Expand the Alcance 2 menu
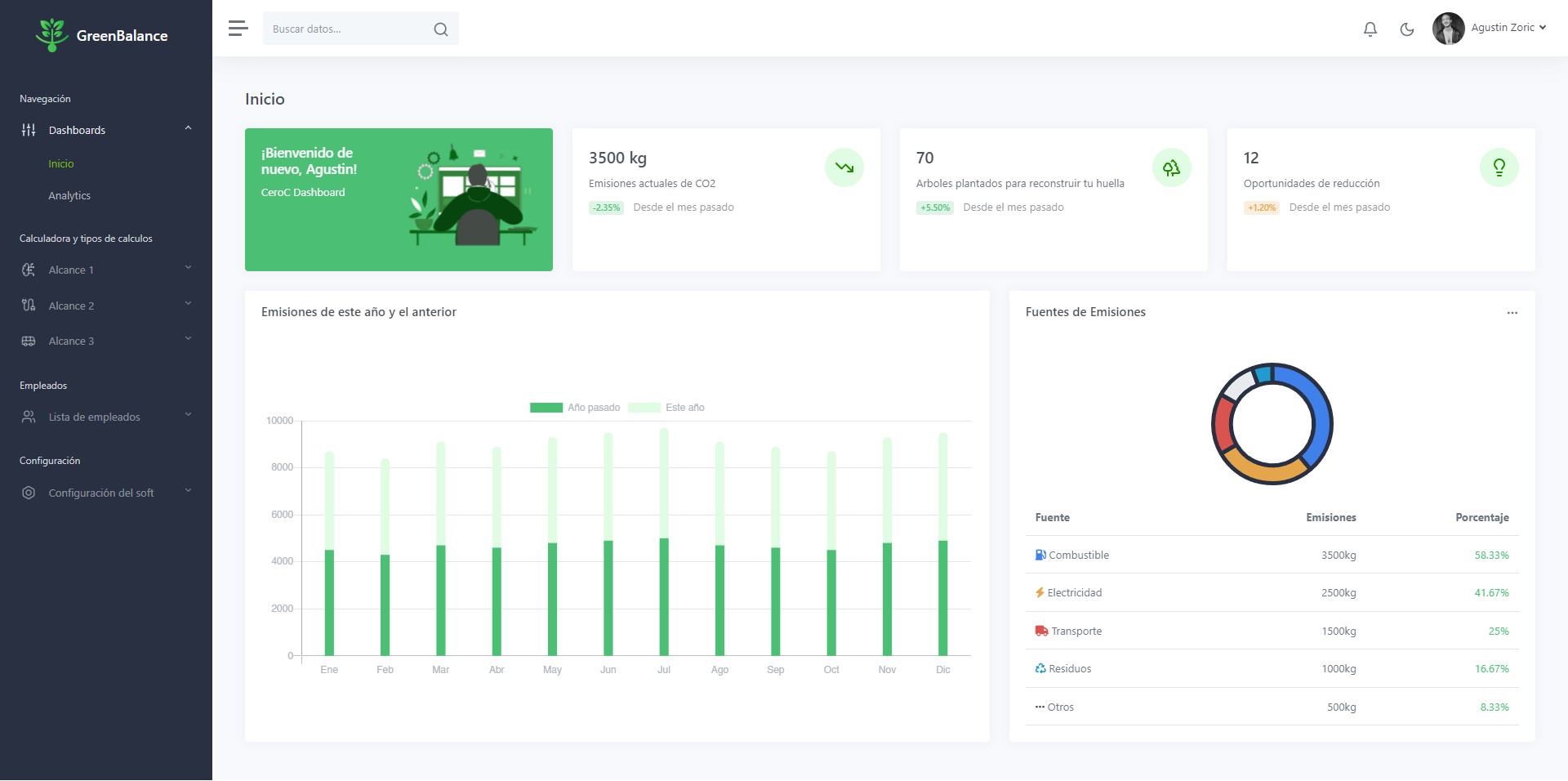1568x781 pixels. [x=106, y=306]
